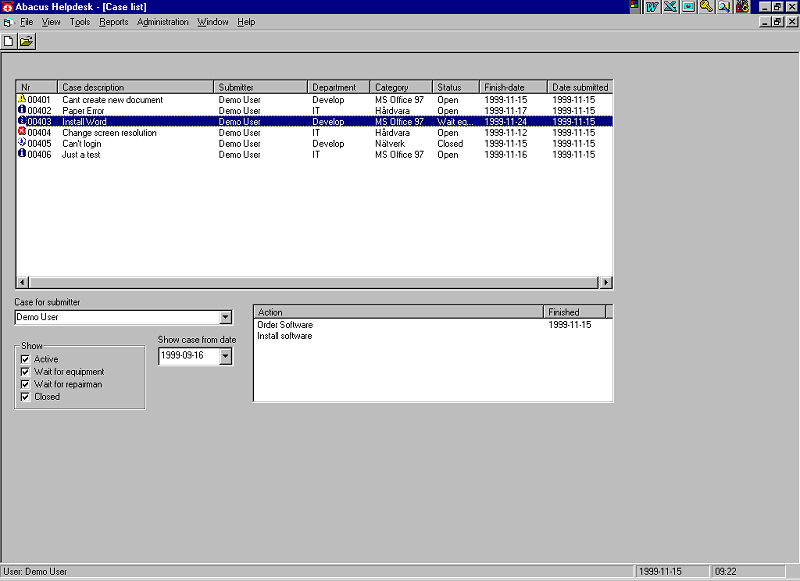Sort by the Category column header
Image resolution: width=800 pixels, height=581 pixels.
coord(401,87)
